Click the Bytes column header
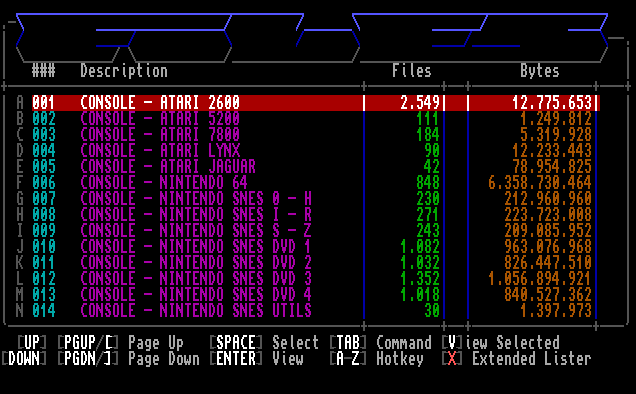This screenshot has height=394, width=636. 540,71
